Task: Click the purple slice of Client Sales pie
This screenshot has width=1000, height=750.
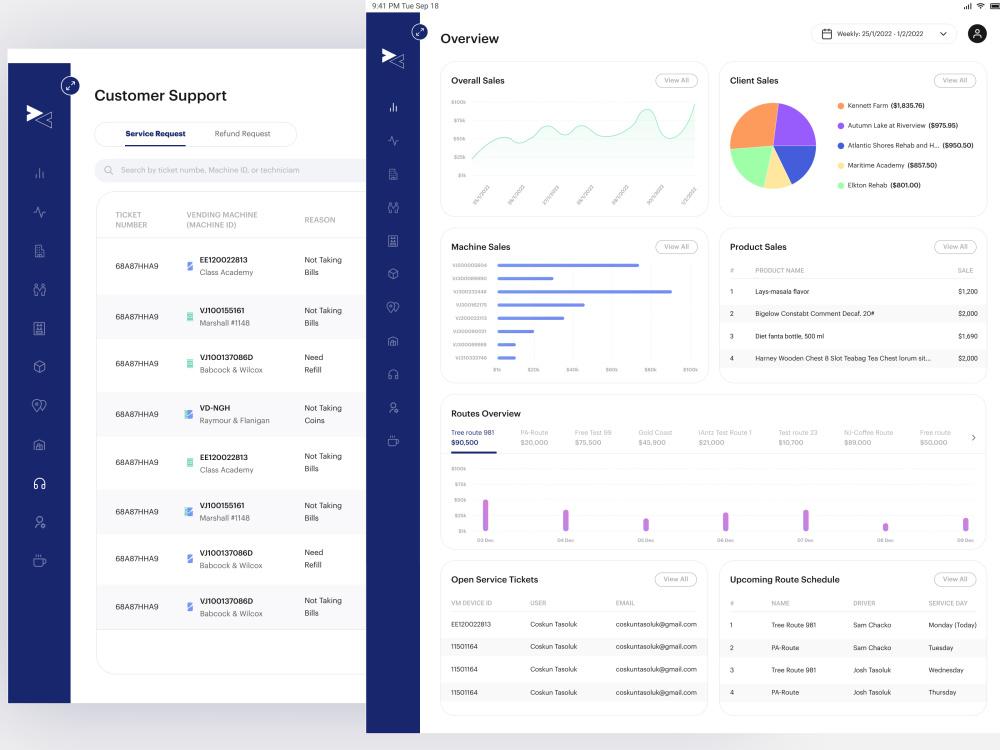Action: tap(795, 126)
